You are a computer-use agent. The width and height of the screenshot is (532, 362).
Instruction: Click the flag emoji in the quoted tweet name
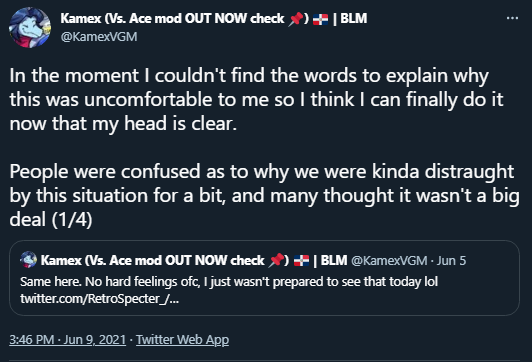point(301,261)
